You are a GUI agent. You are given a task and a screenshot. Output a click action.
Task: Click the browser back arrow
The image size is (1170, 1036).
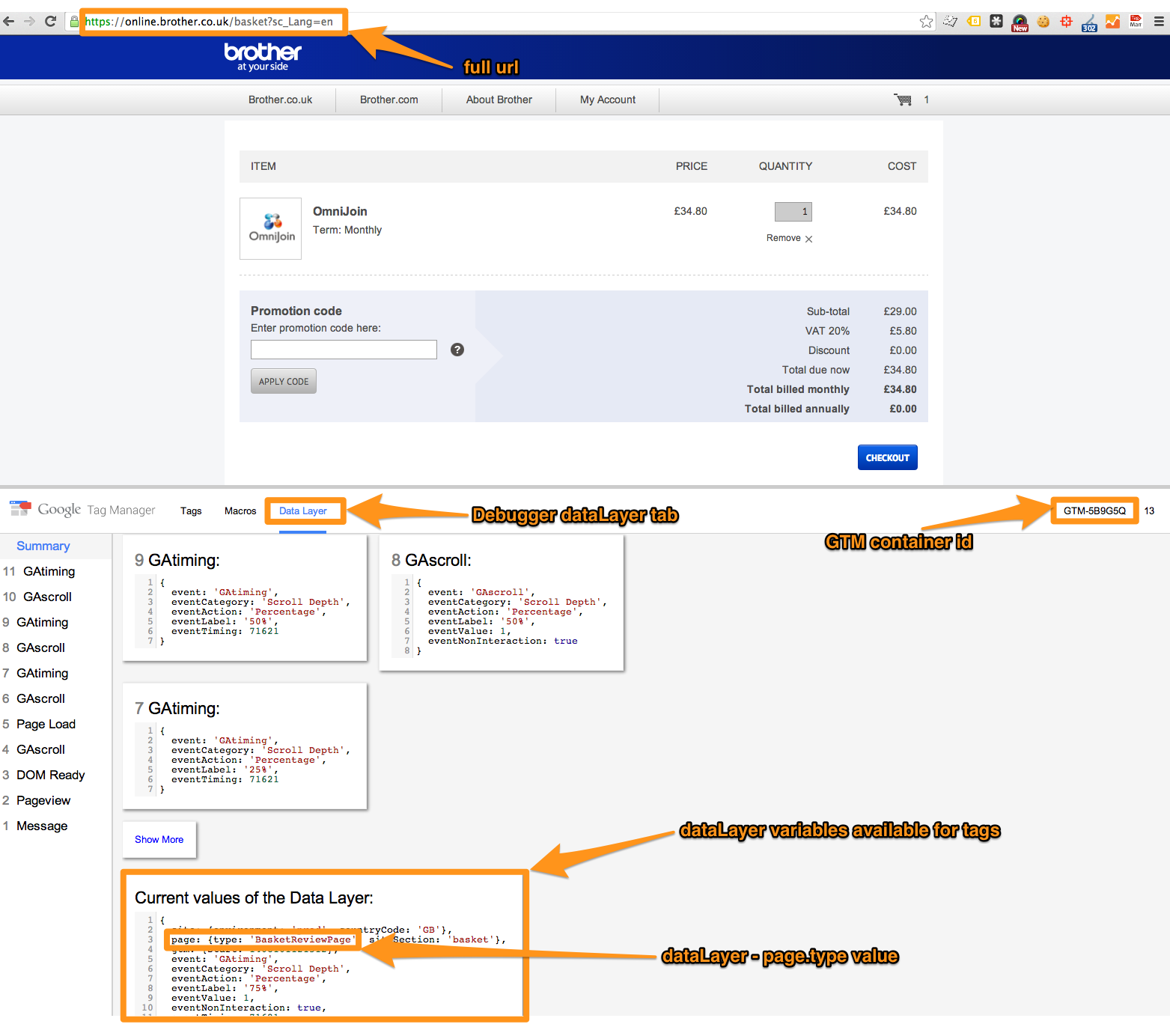9,21
